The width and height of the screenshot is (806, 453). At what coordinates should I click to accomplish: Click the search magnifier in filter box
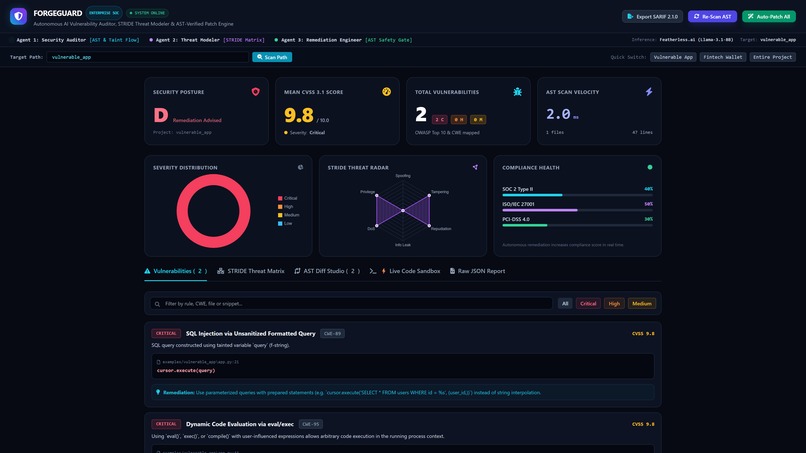(157, 304)
